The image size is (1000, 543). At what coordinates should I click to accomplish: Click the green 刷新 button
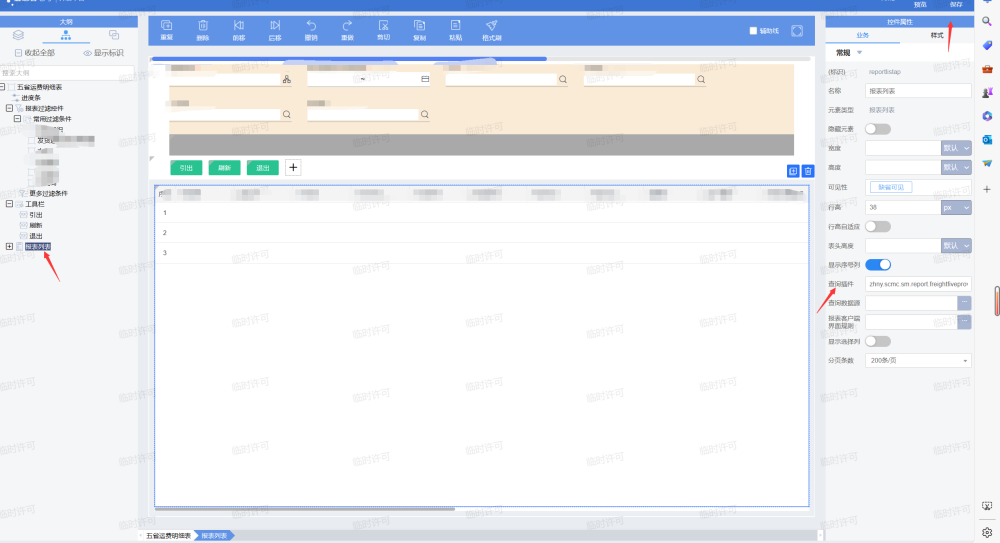click(224, 168)
